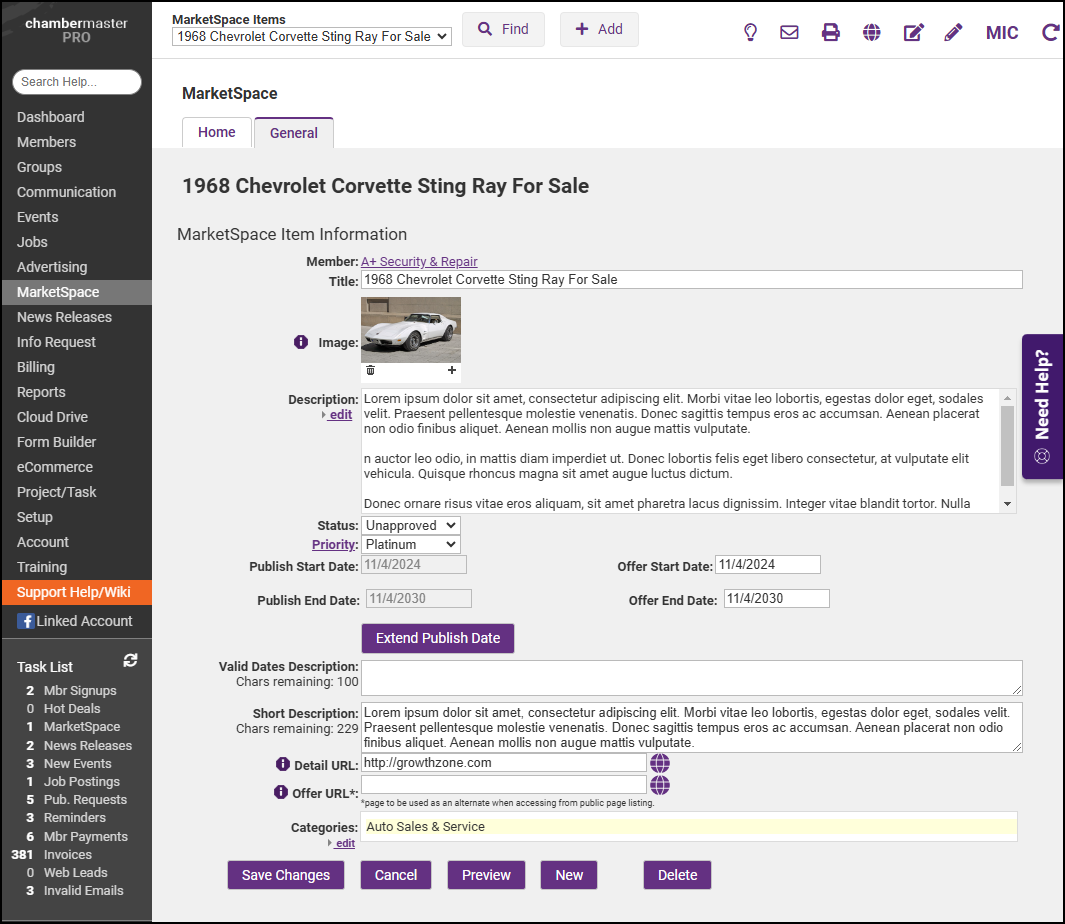The image size is (1065, 924).
Task: Click info icon beside Image label
Action: 301,342
